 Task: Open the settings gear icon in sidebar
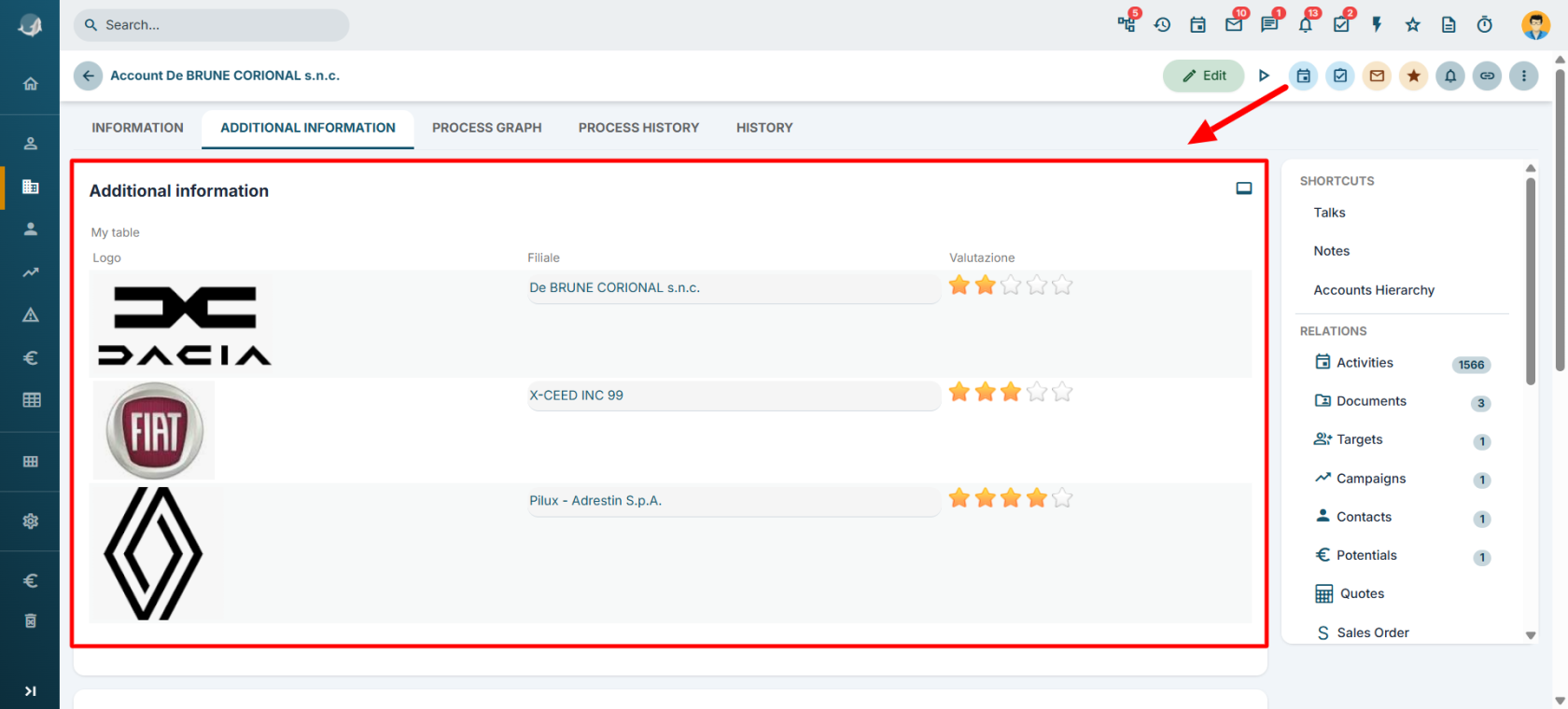click(31, 521)
